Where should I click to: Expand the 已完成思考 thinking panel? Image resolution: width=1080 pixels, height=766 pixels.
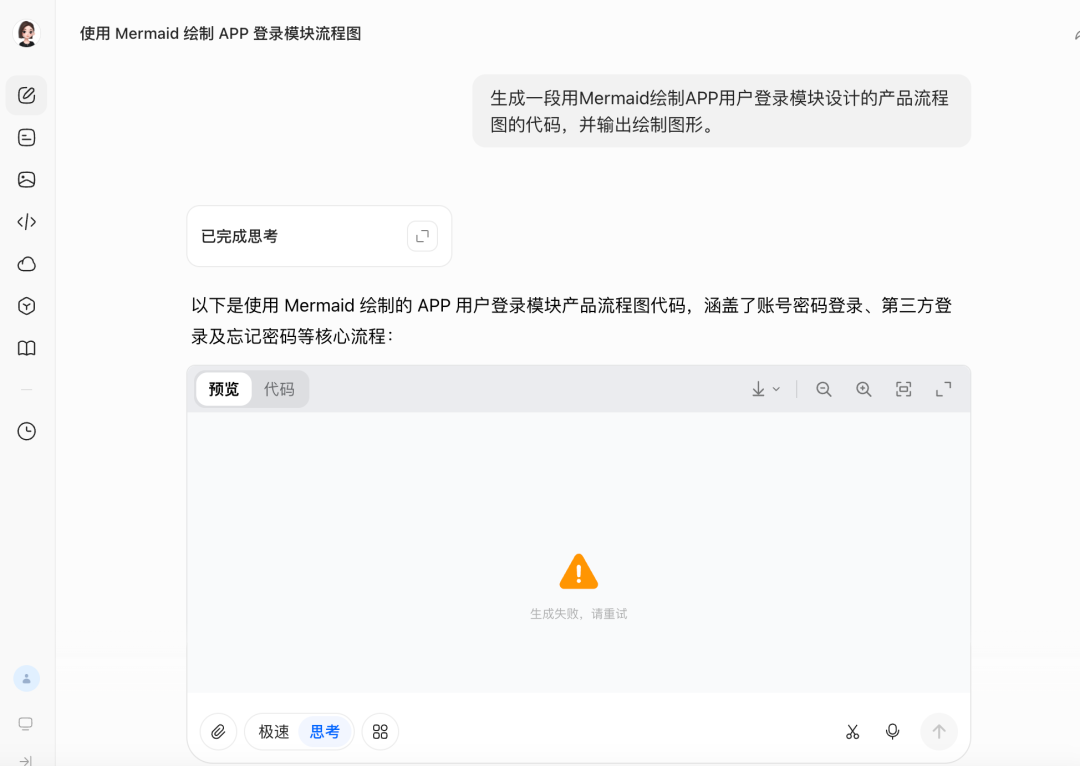coord(422,236)
